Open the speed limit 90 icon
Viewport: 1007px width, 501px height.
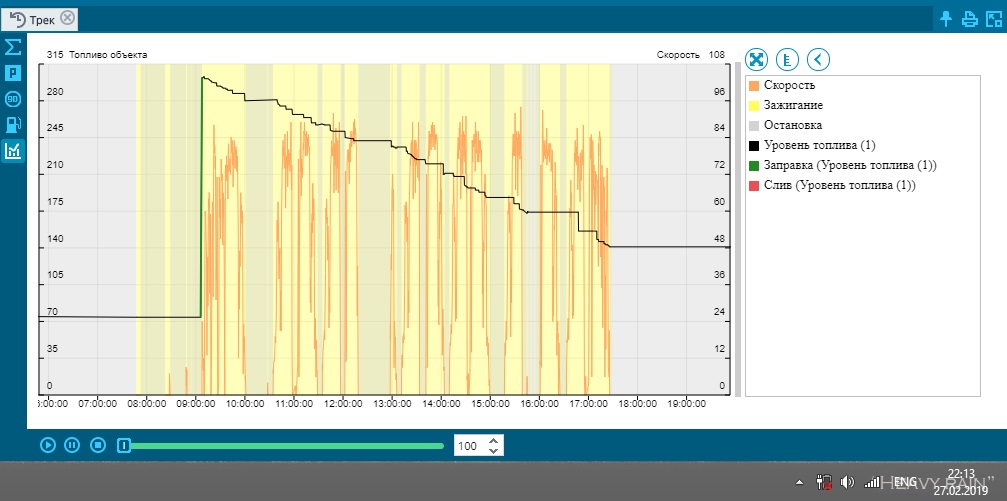pyautogui.click(x=13, y=99)
